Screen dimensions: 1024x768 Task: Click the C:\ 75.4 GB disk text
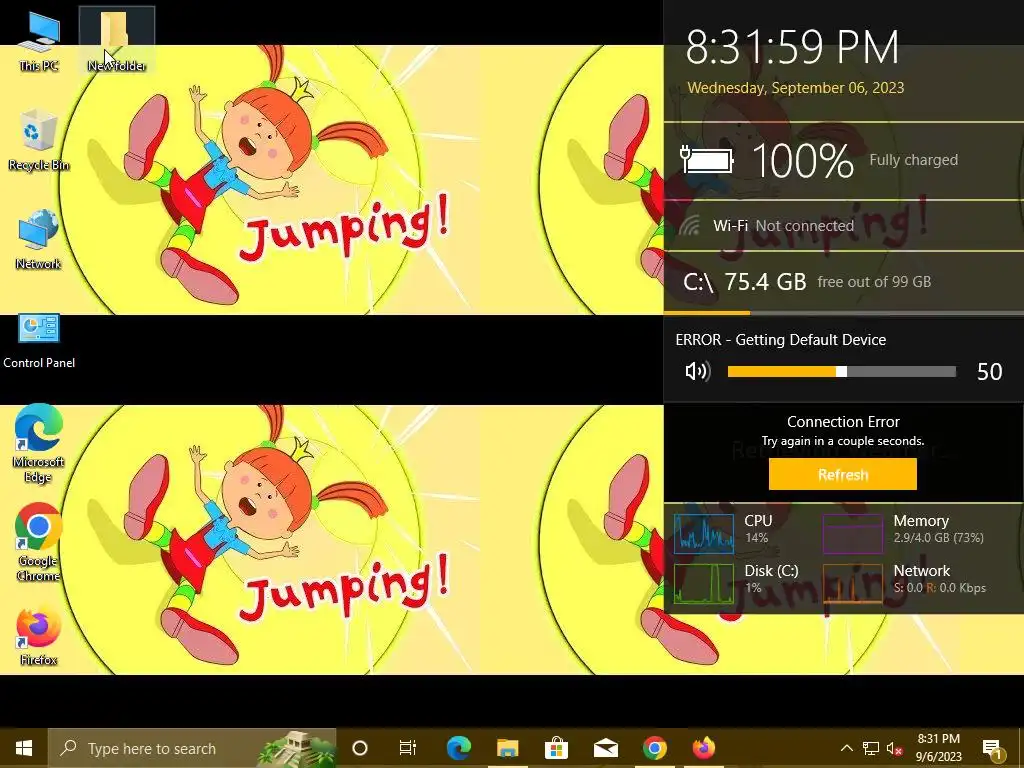pos(744,282)
